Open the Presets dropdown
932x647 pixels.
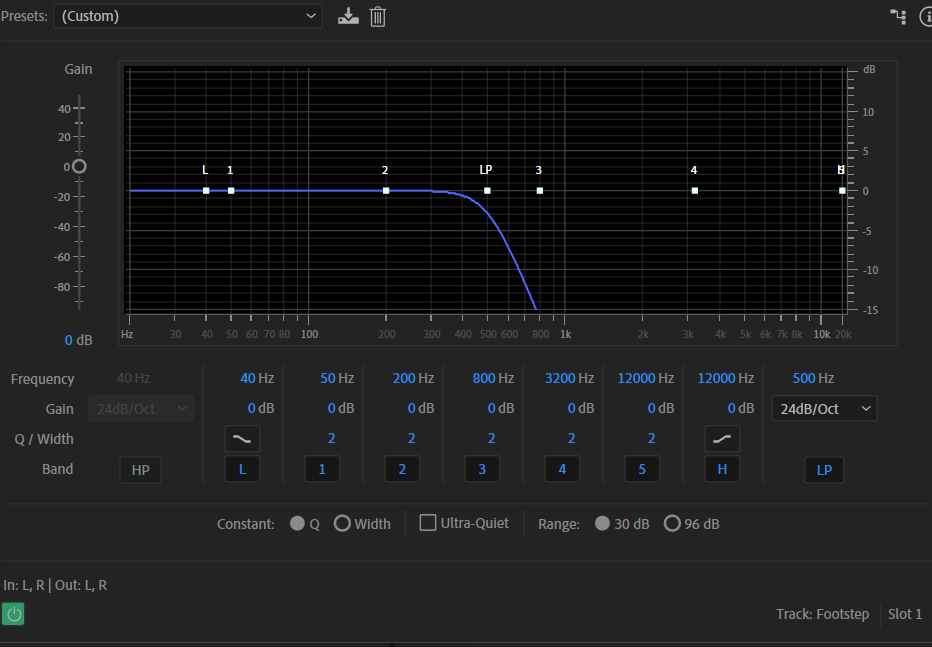(x=187, y=16)
